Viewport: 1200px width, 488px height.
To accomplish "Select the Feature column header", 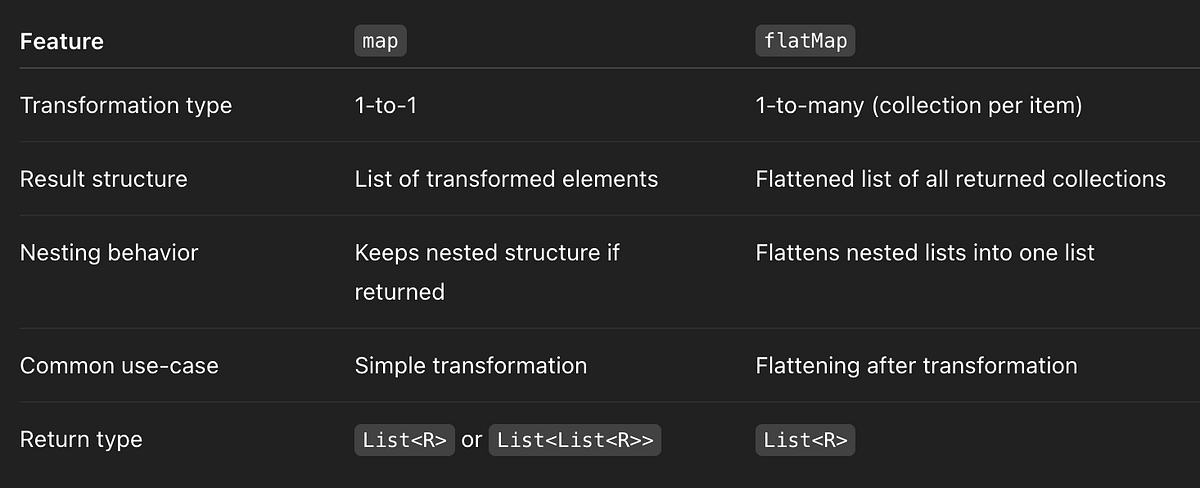I will coord(62,42).
